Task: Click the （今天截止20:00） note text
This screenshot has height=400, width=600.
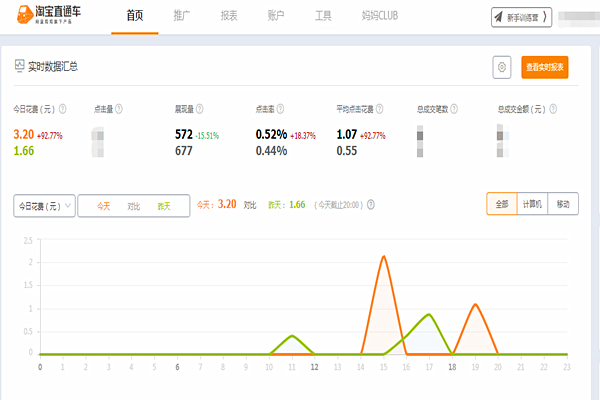Action: coord(339,205)
